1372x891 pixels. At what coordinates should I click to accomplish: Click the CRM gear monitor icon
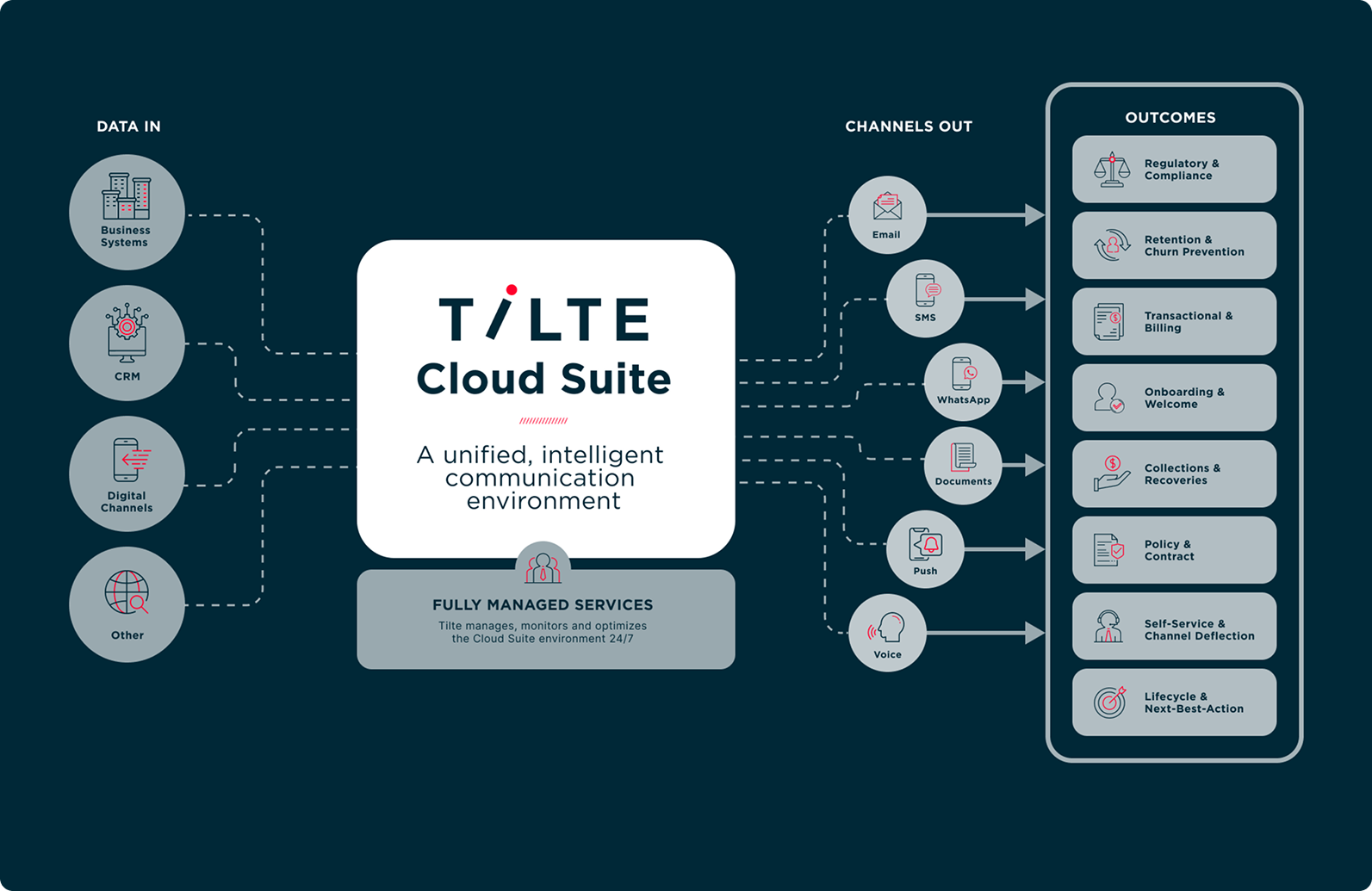127,333
